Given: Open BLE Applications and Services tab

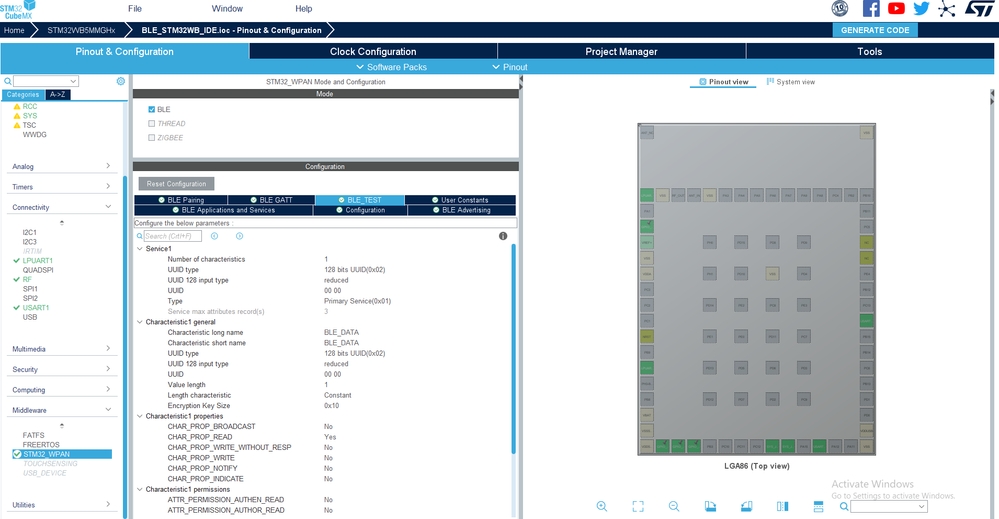Looking at the screenshot, I should 224,210.
